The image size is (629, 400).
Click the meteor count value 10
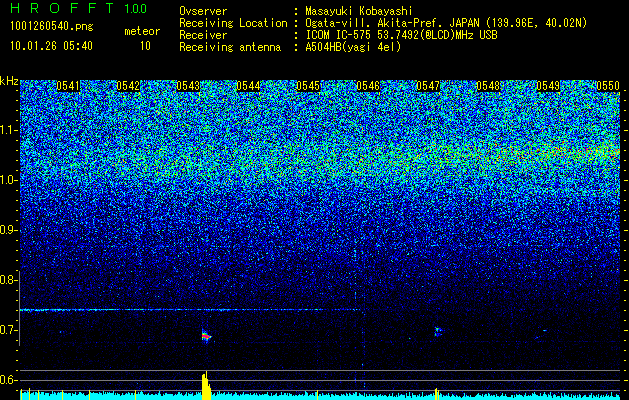145,46
